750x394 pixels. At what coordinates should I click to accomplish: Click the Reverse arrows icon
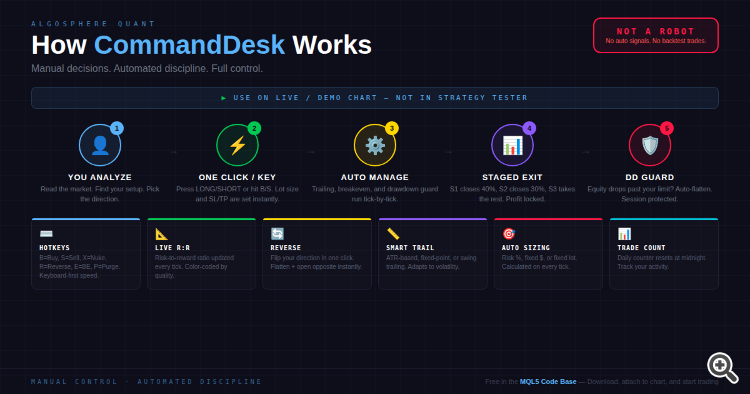point(277,234)
